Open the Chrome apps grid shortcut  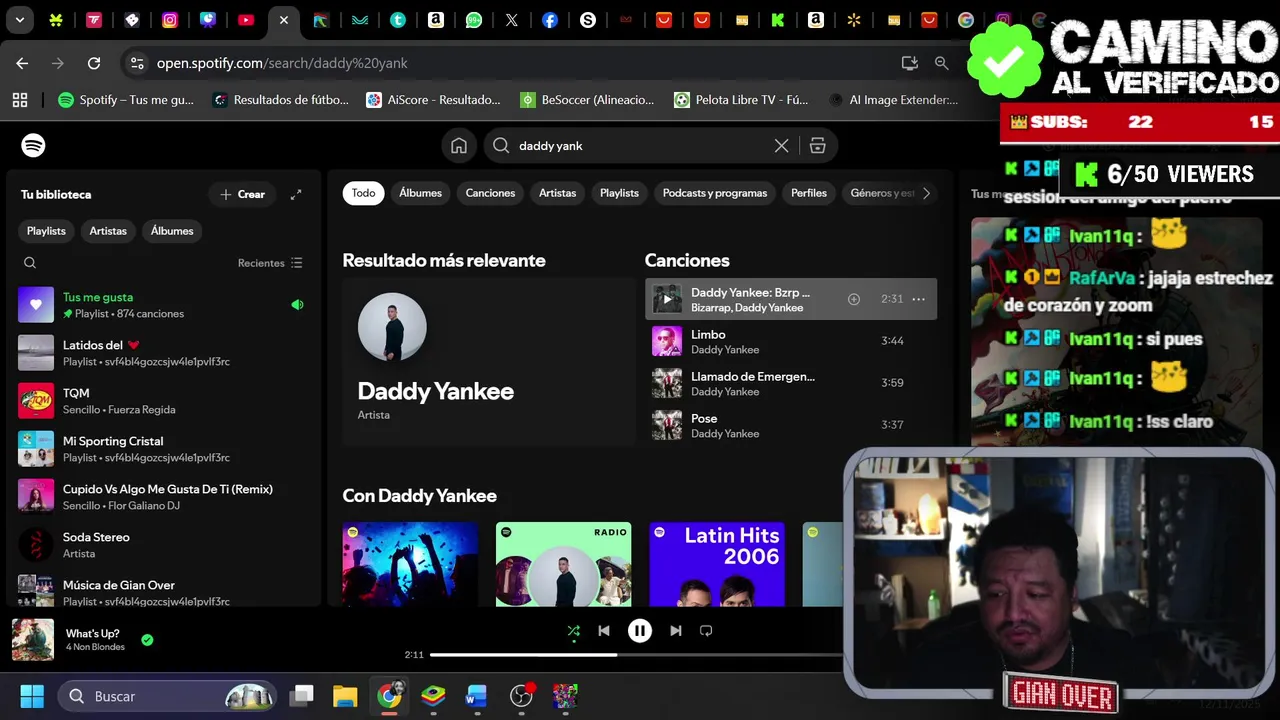pyautogui.click(x=20, y=100)
